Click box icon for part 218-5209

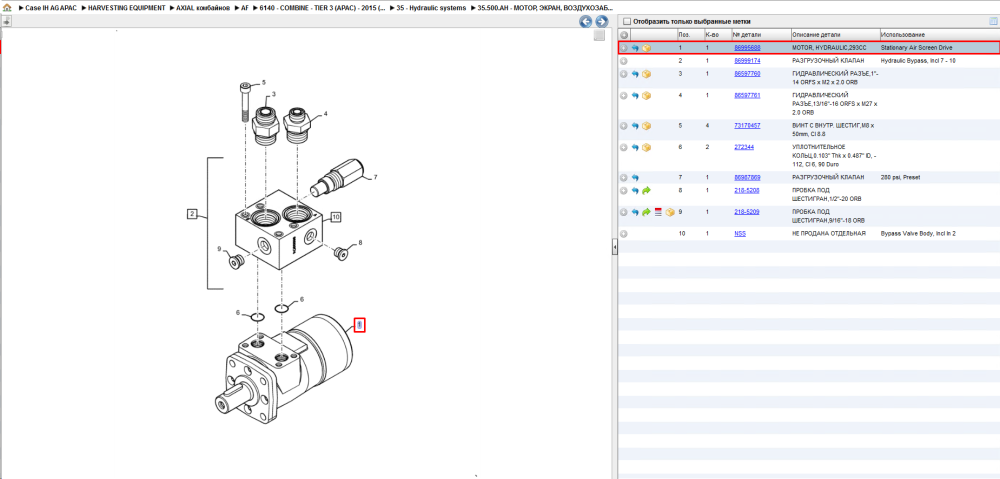pyautogui.click(x=670, y=212)
